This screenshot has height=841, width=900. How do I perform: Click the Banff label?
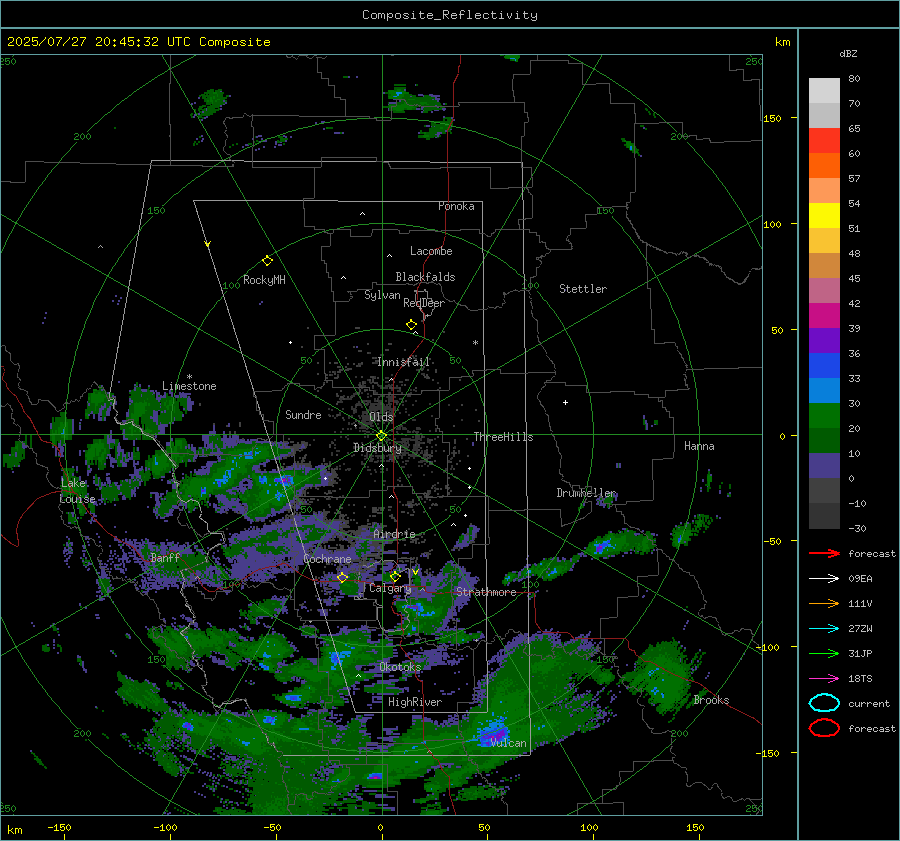pyautogui.click(x=165, y=557)
